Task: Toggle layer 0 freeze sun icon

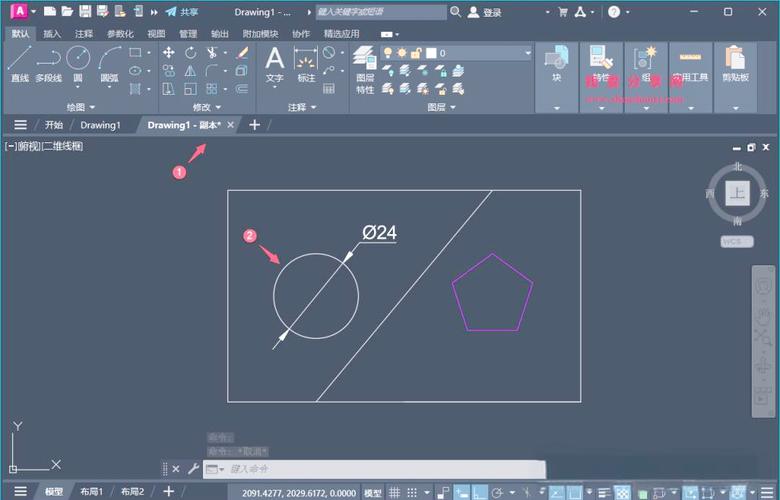Action: click(x=402, y=53)
